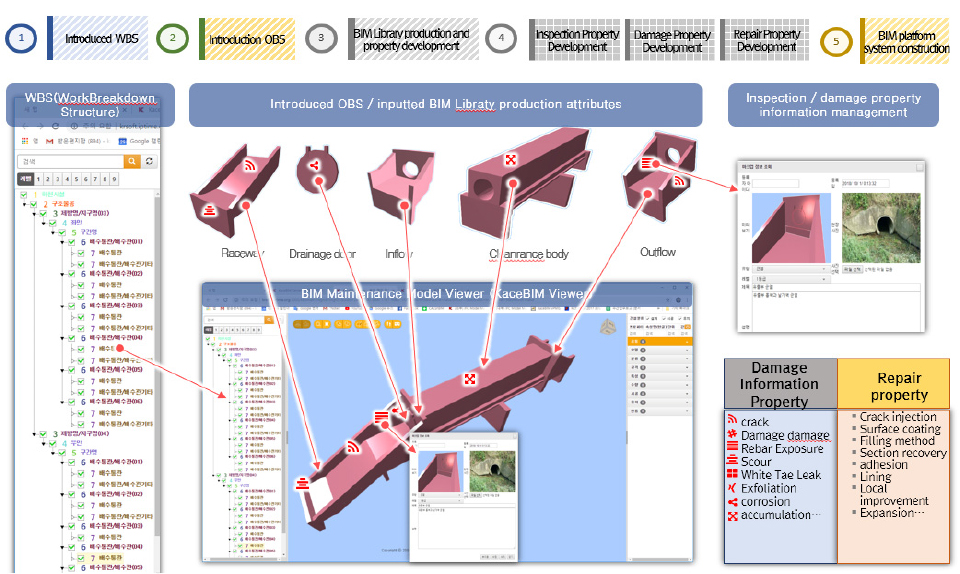Image resolution: width=960 pixels, height=574 pixels.
Task: Click the crack legend icon
Action: coord(732,420)
